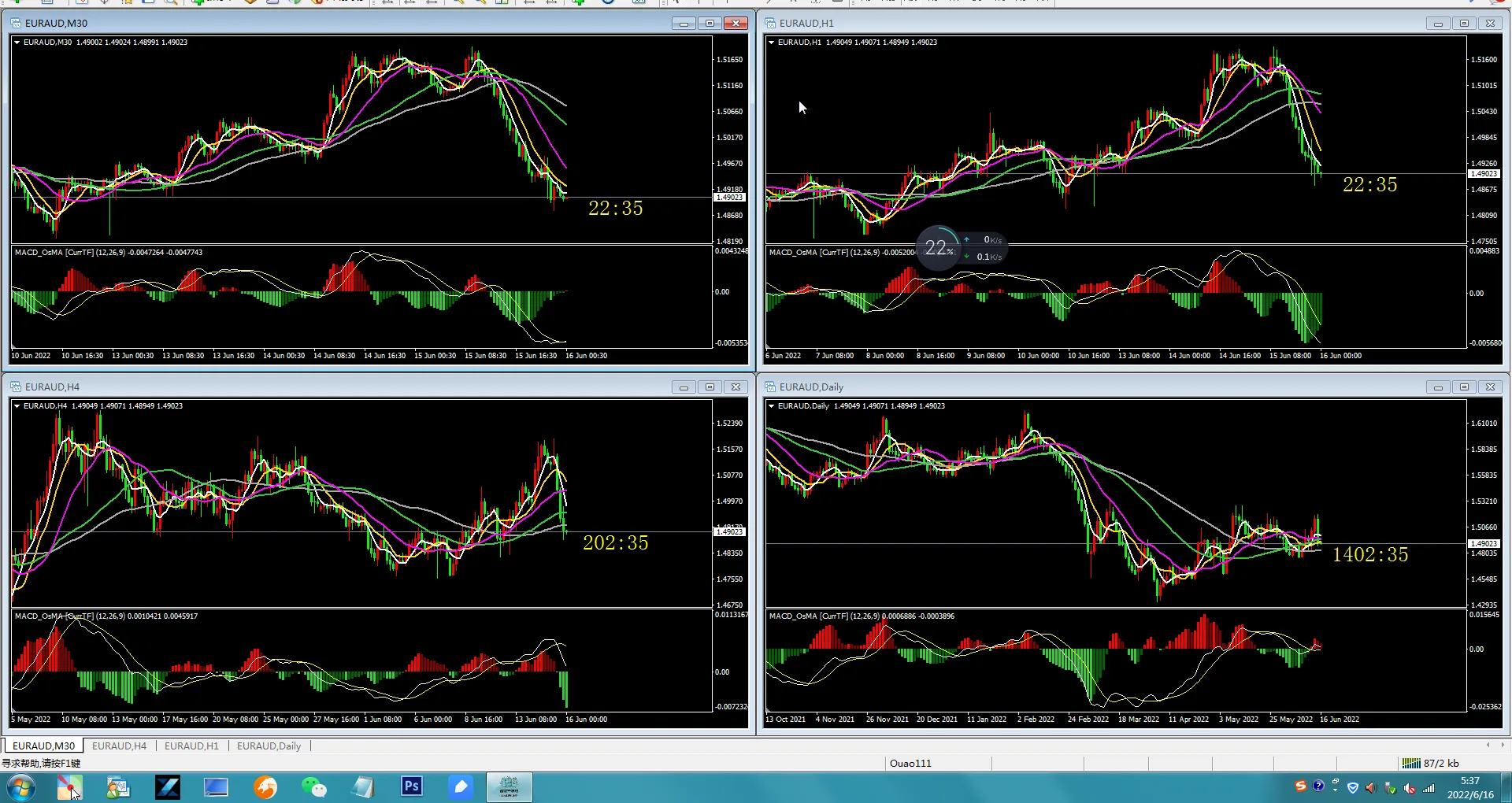Open the speaker volume tray icon
The width and height of the screenshot is (1512, 803).
[x=1371, y=788]
